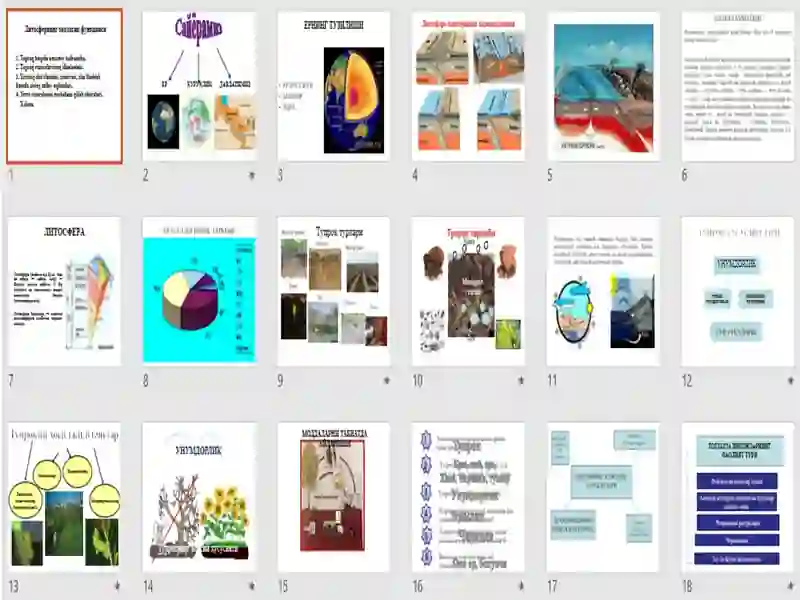Click slide number label 17
Screen dimensions: 800x600
[x=552, y=586]
